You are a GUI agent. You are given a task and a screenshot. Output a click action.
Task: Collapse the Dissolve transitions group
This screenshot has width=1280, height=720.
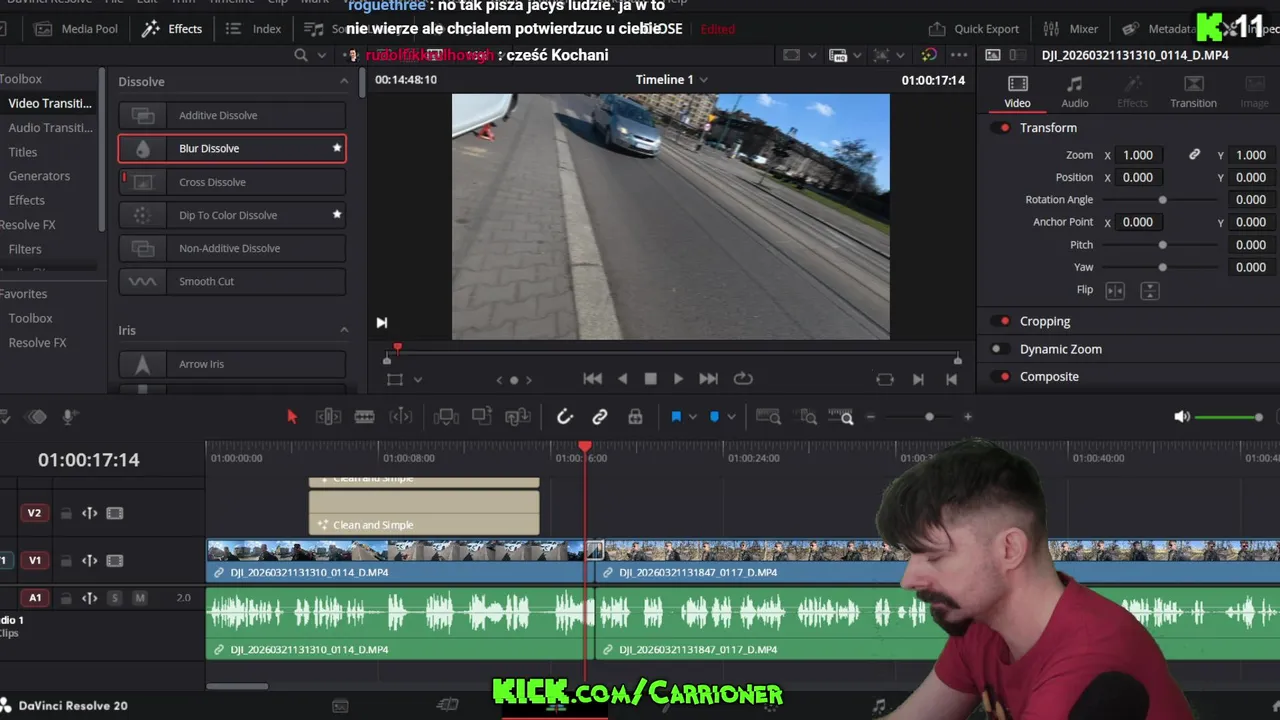click(344, 81)
